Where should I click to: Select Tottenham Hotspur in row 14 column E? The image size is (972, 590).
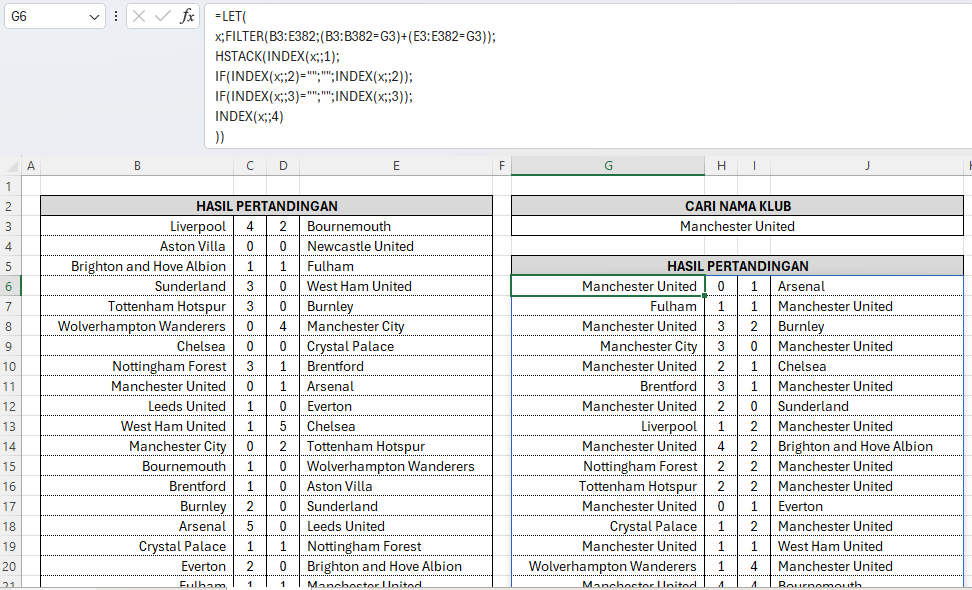tap(396, 446)
